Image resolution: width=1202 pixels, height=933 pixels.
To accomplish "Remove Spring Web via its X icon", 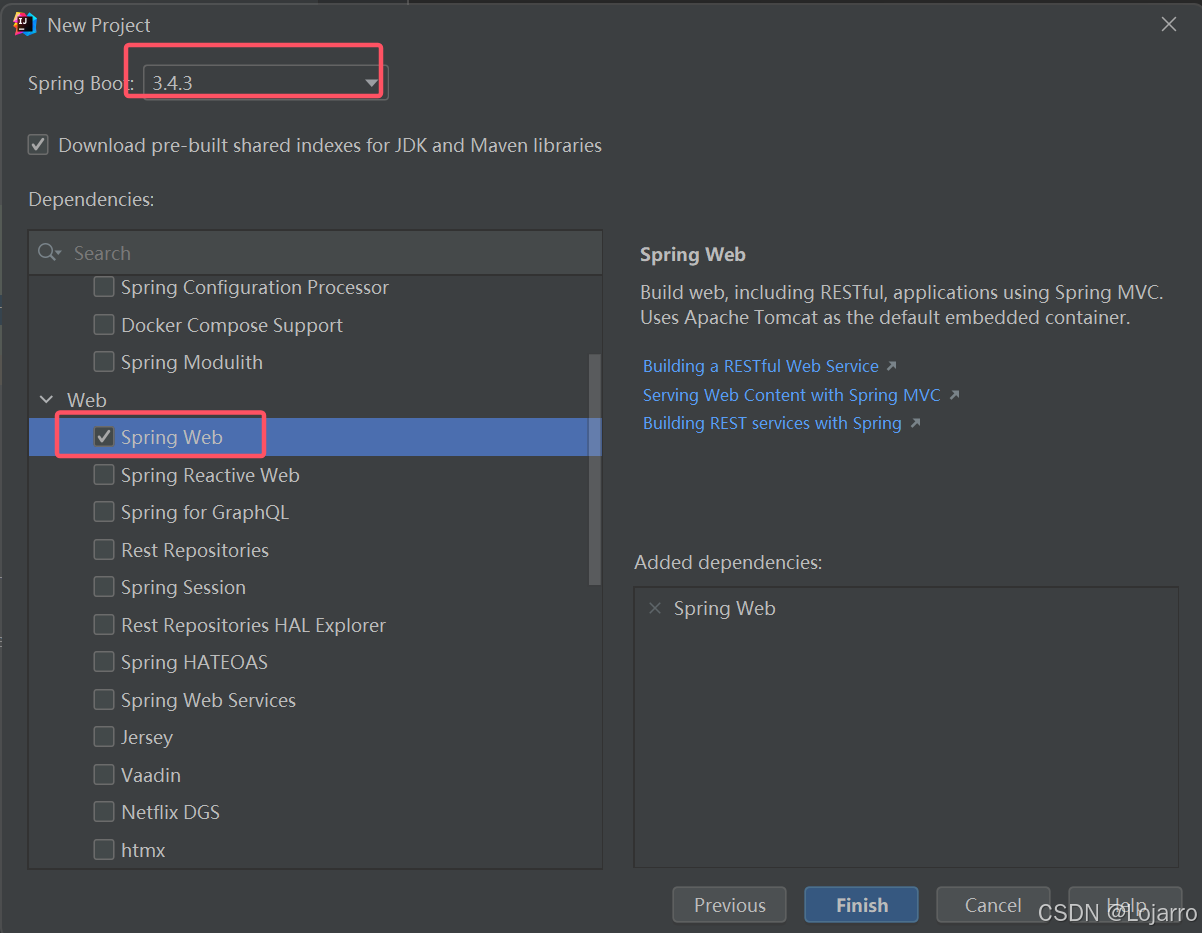I will click(655, 608).
